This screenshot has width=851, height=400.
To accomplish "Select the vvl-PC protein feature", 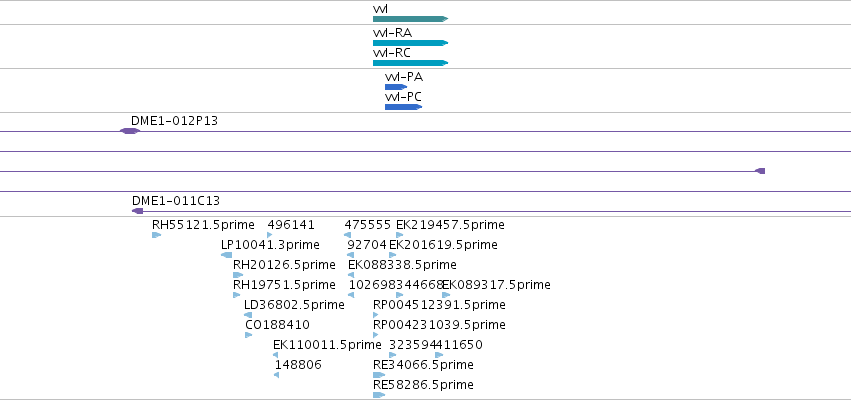I will [x=403, y=107].
